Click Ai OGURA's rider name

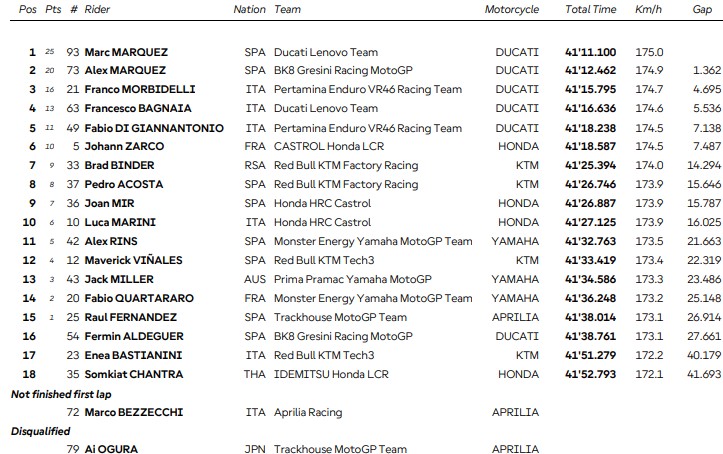[111, 450]
